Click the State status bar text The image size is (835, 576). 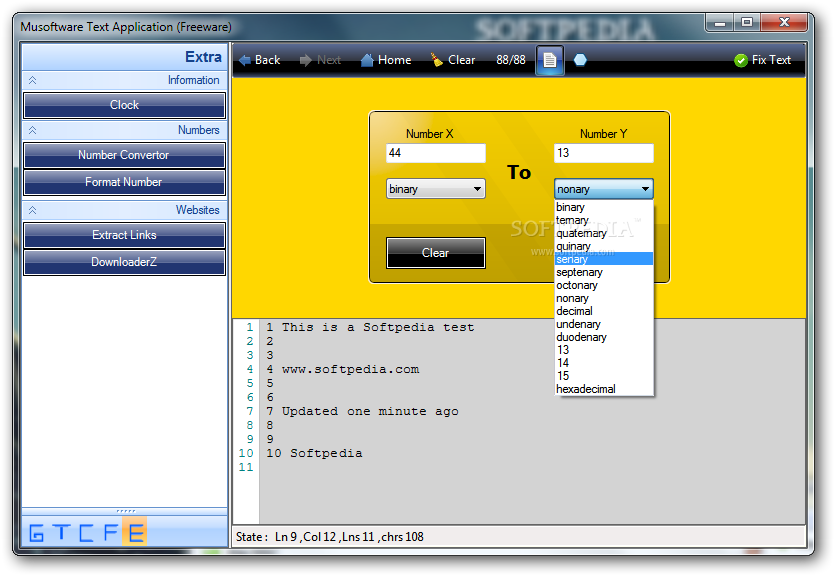click(330, 537)
